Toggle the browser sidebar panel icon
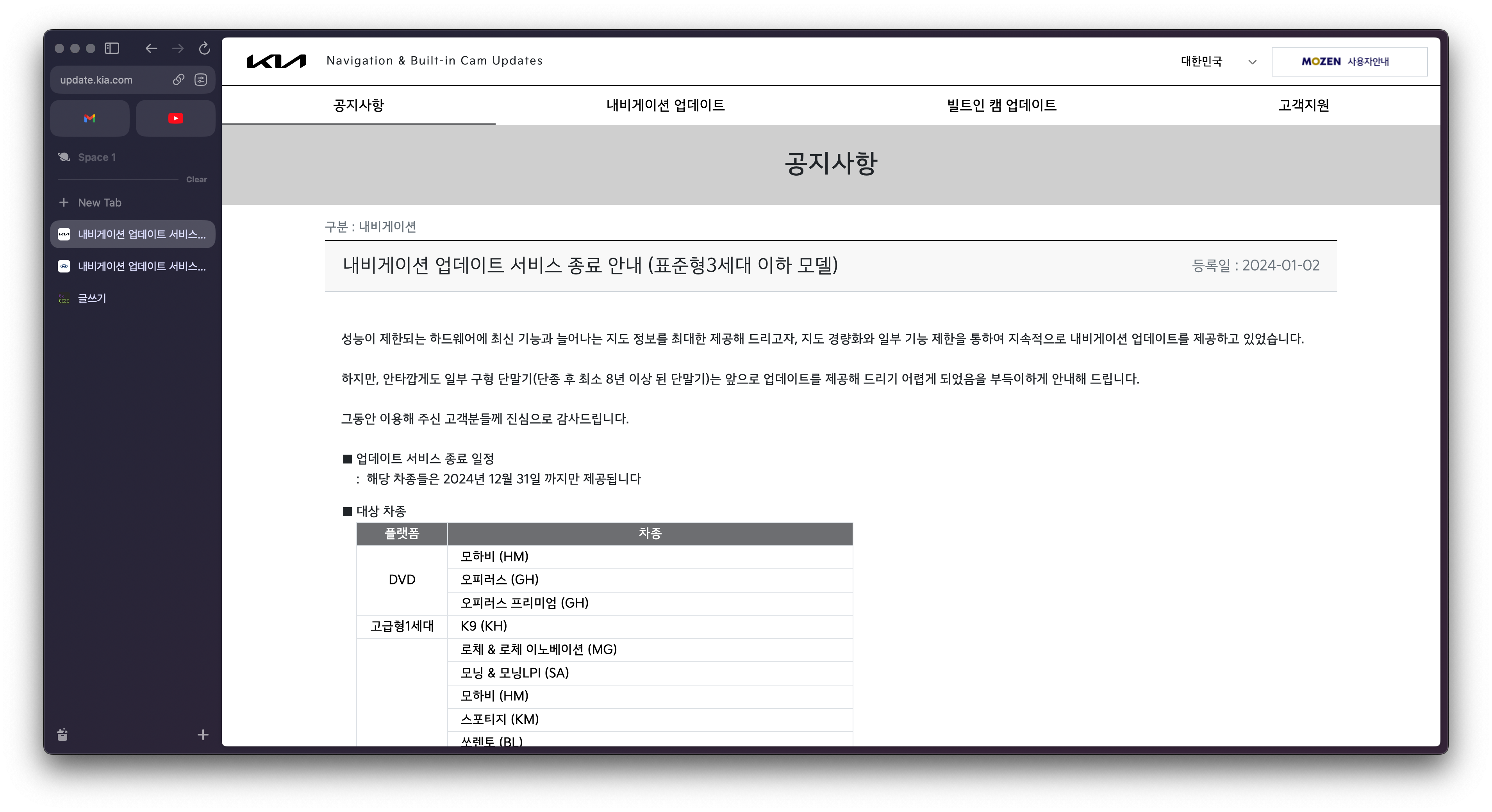The width and height of the screenshot is (1492, 812). (x=112, y=49)
